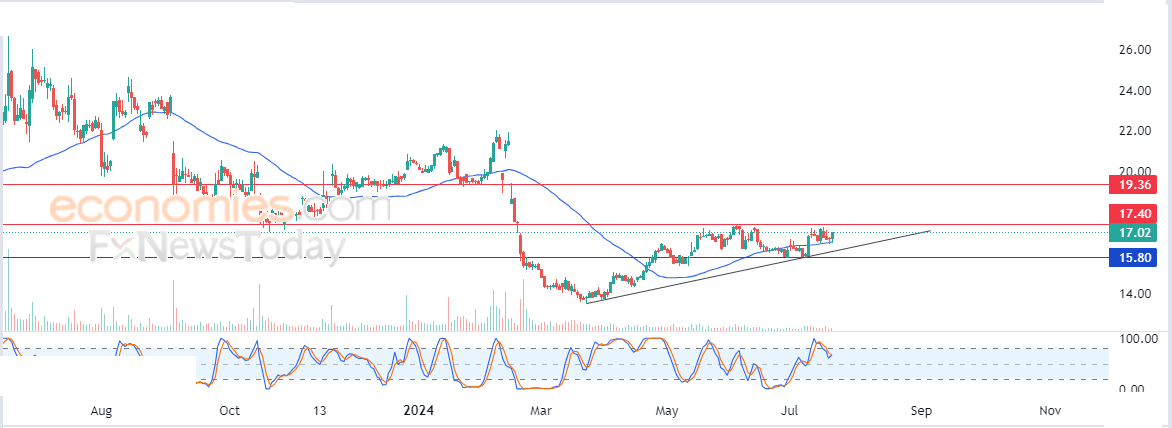1172x428 pixels.
Task: Select the 17.02 current price label
Action: coord(1133,233)
